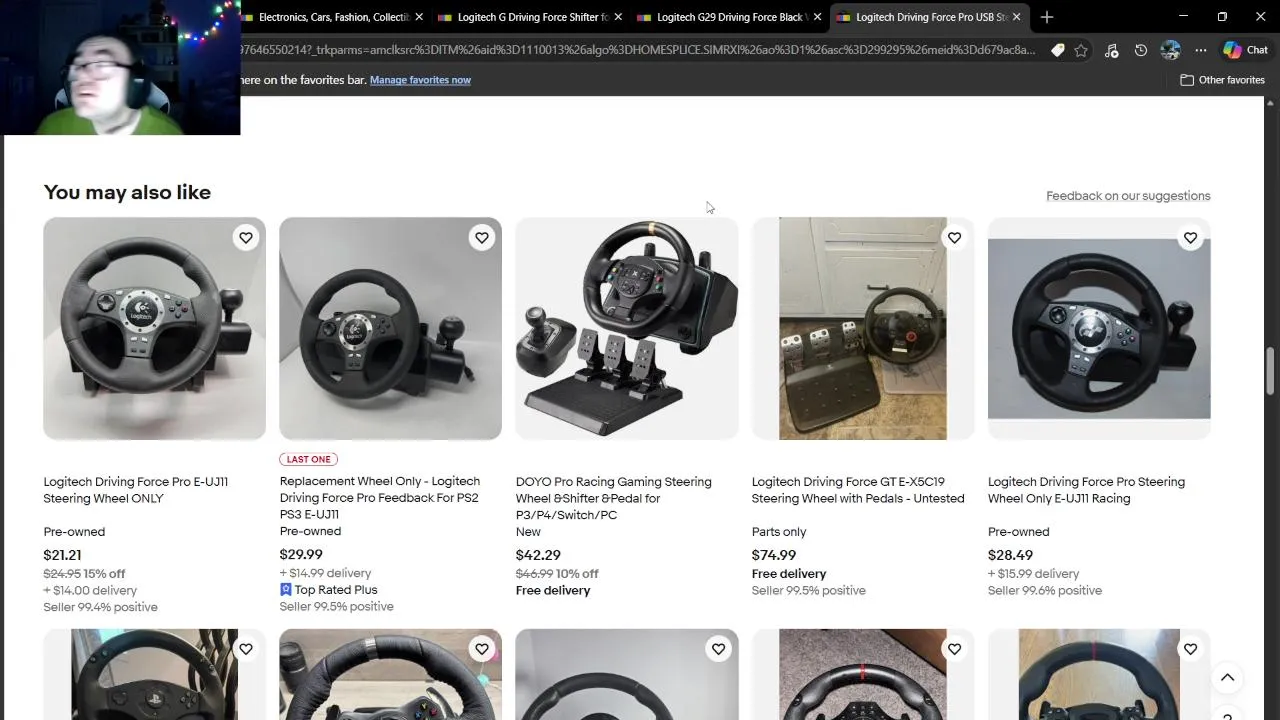This screenshot has height=720, width=1280.
Task: Open Copilot Chat in the toolbar
Action: tap(1245, 50)
